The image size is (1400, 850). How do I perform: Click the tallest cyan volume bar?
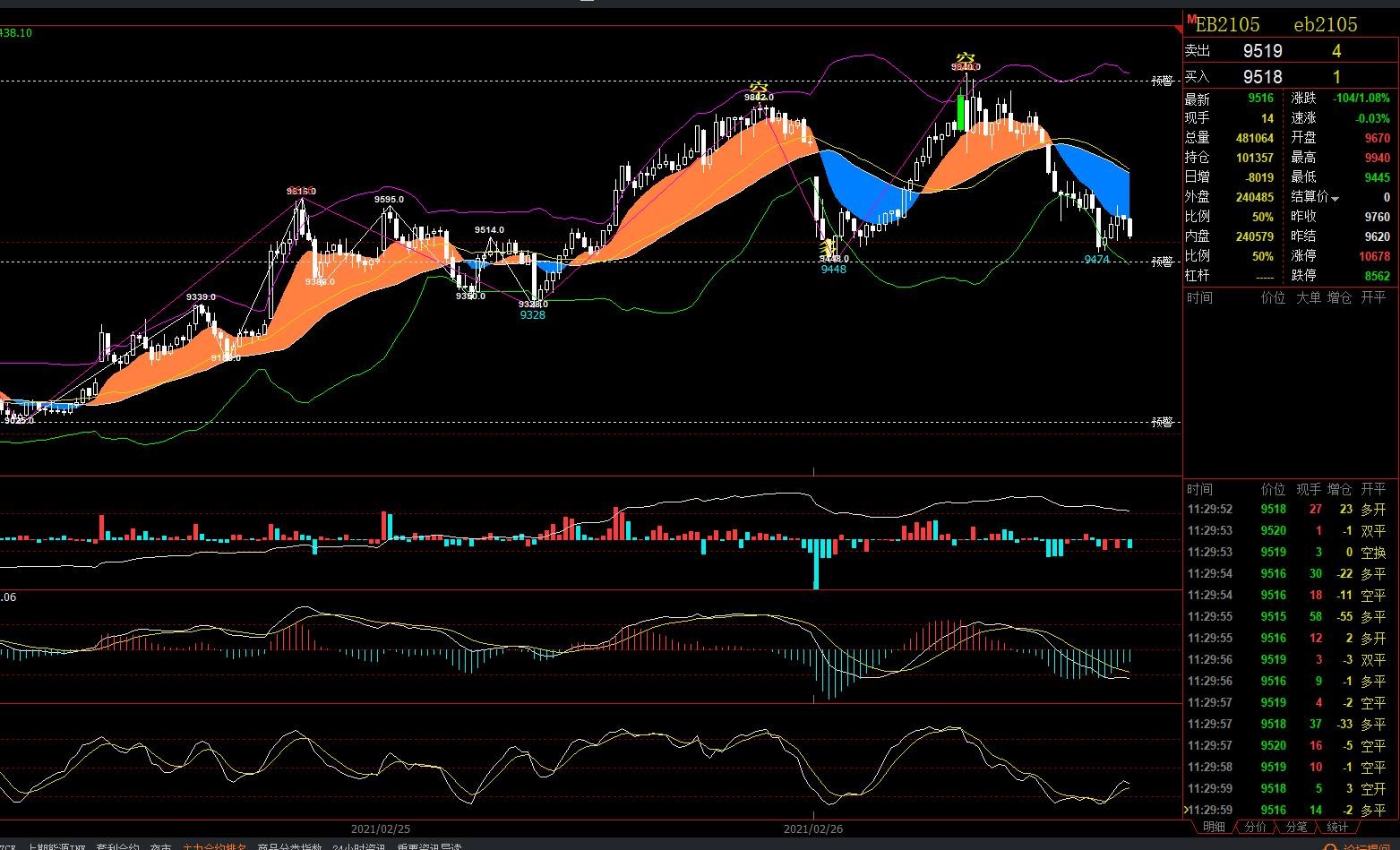tap(816, 563)
